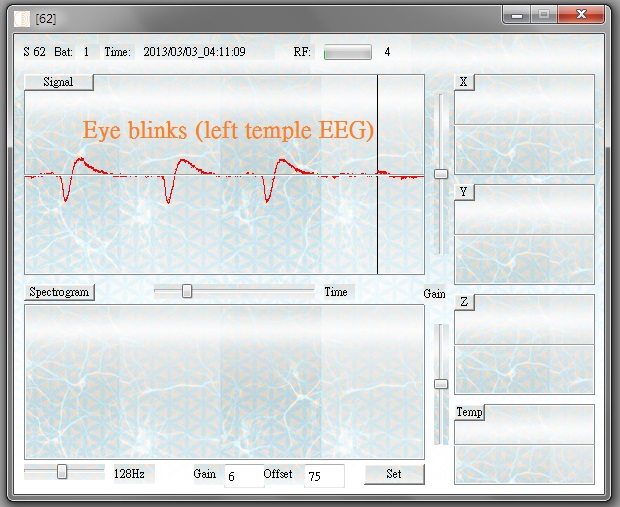Image resolution: width=620 pixels, height=507 pixels.
Task: Click the RF signal strength bar
Action: [348, 52]
